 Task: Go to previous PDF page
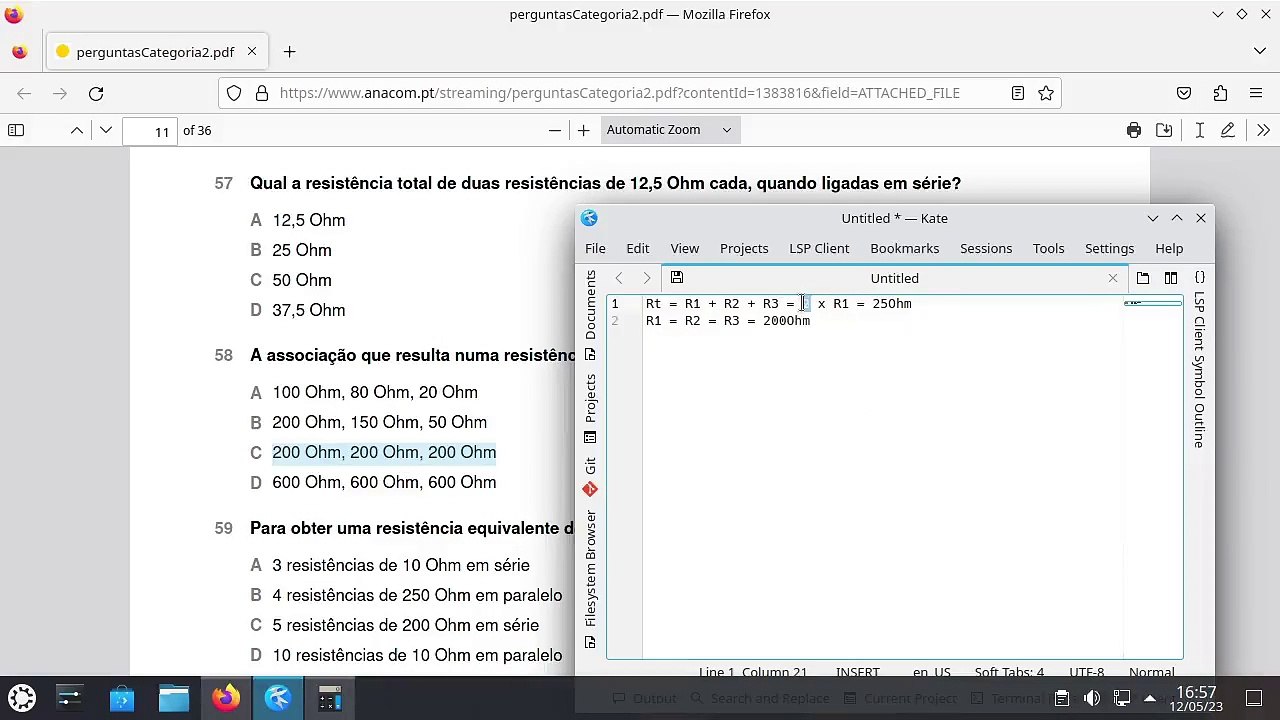tap(77, 130)
